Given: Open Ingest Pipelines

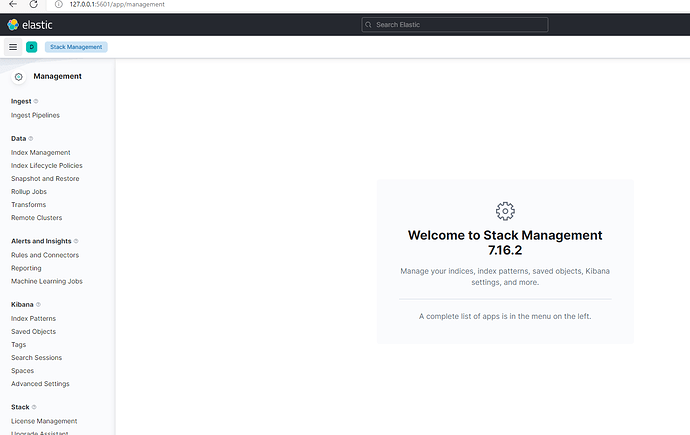Looking at the screenshot, I should [x=35, y=115].
